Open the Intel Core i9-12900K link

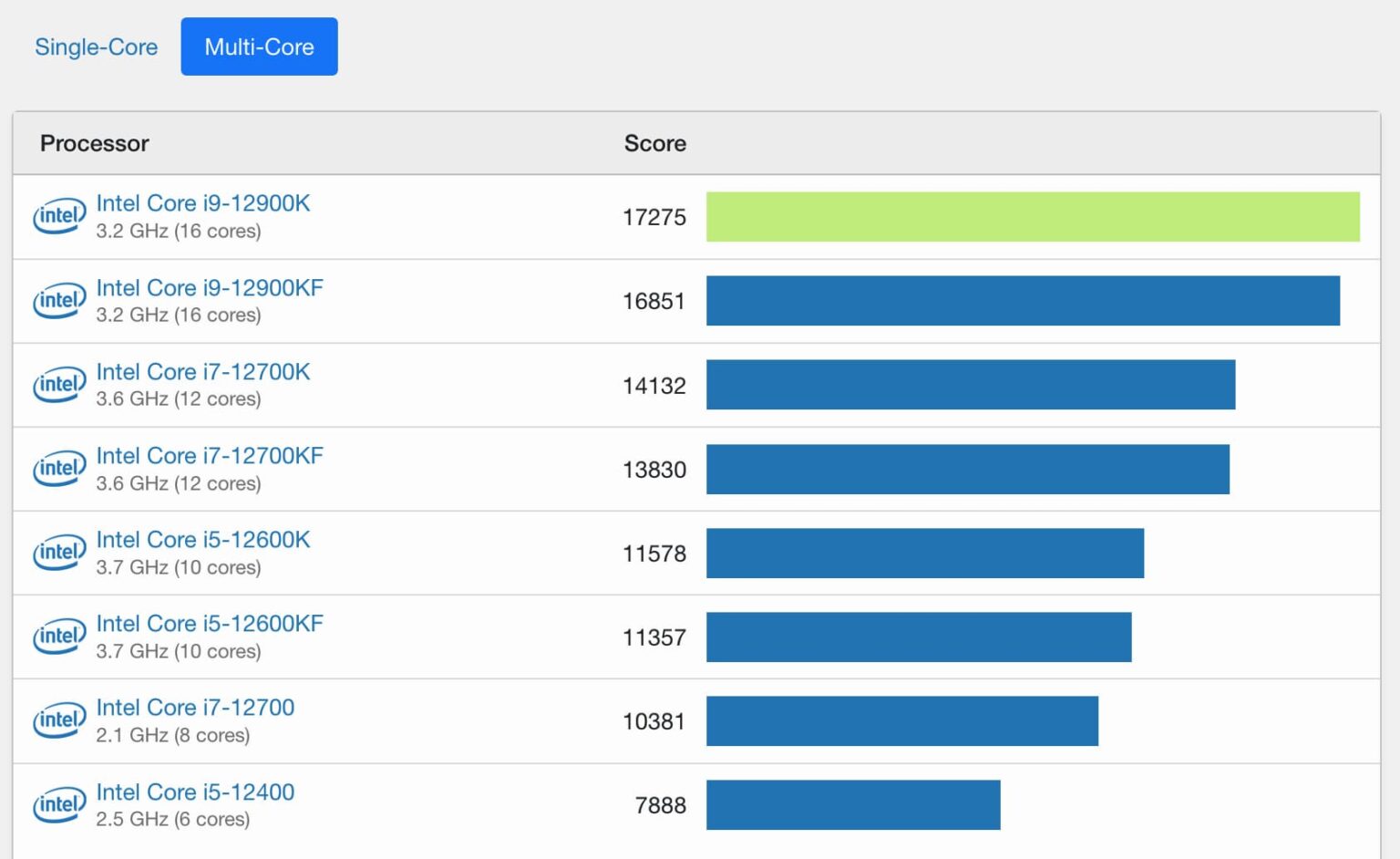202,203
